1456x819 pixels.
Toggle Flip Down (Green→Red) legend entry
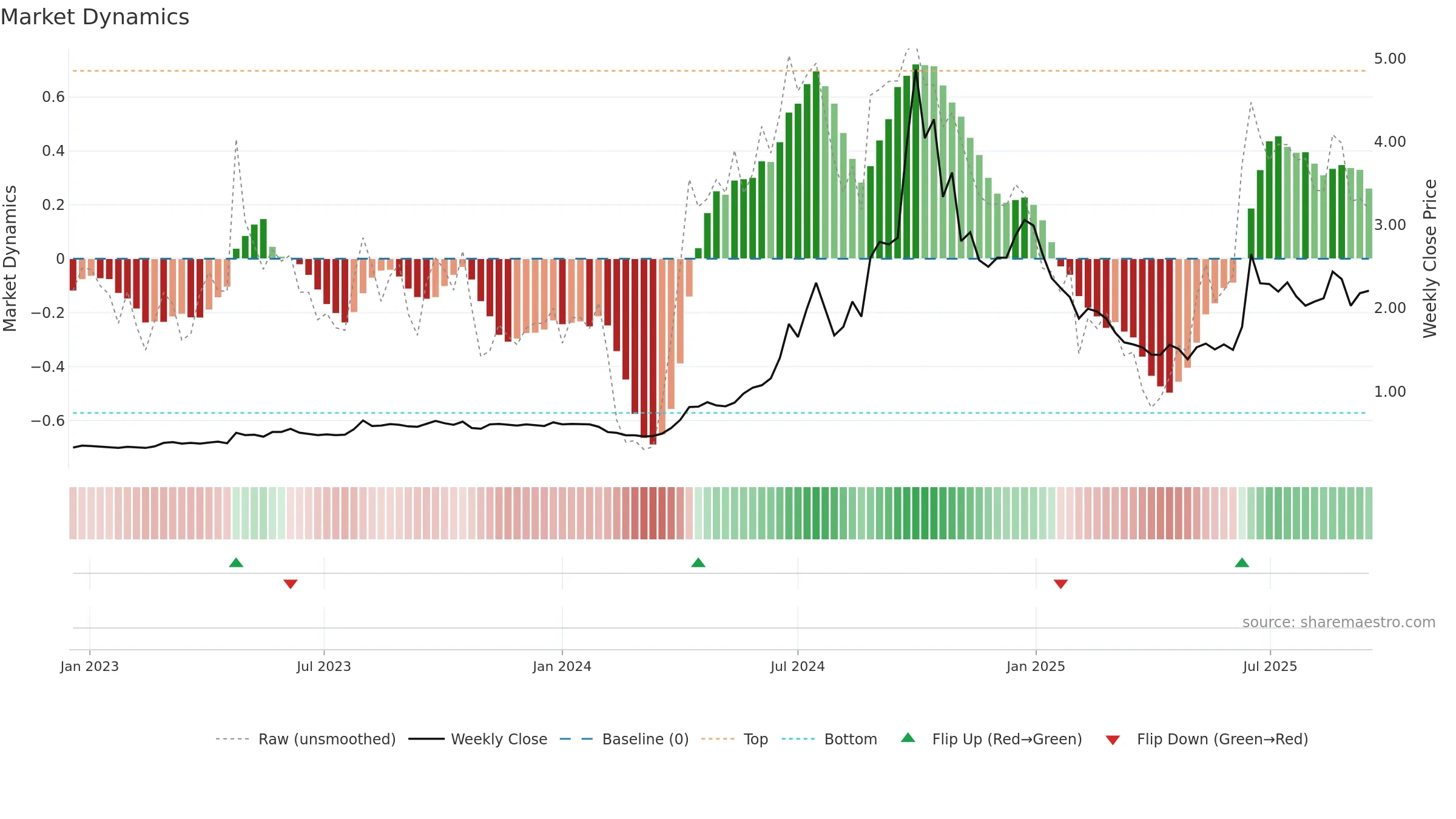pos(1207,739)
